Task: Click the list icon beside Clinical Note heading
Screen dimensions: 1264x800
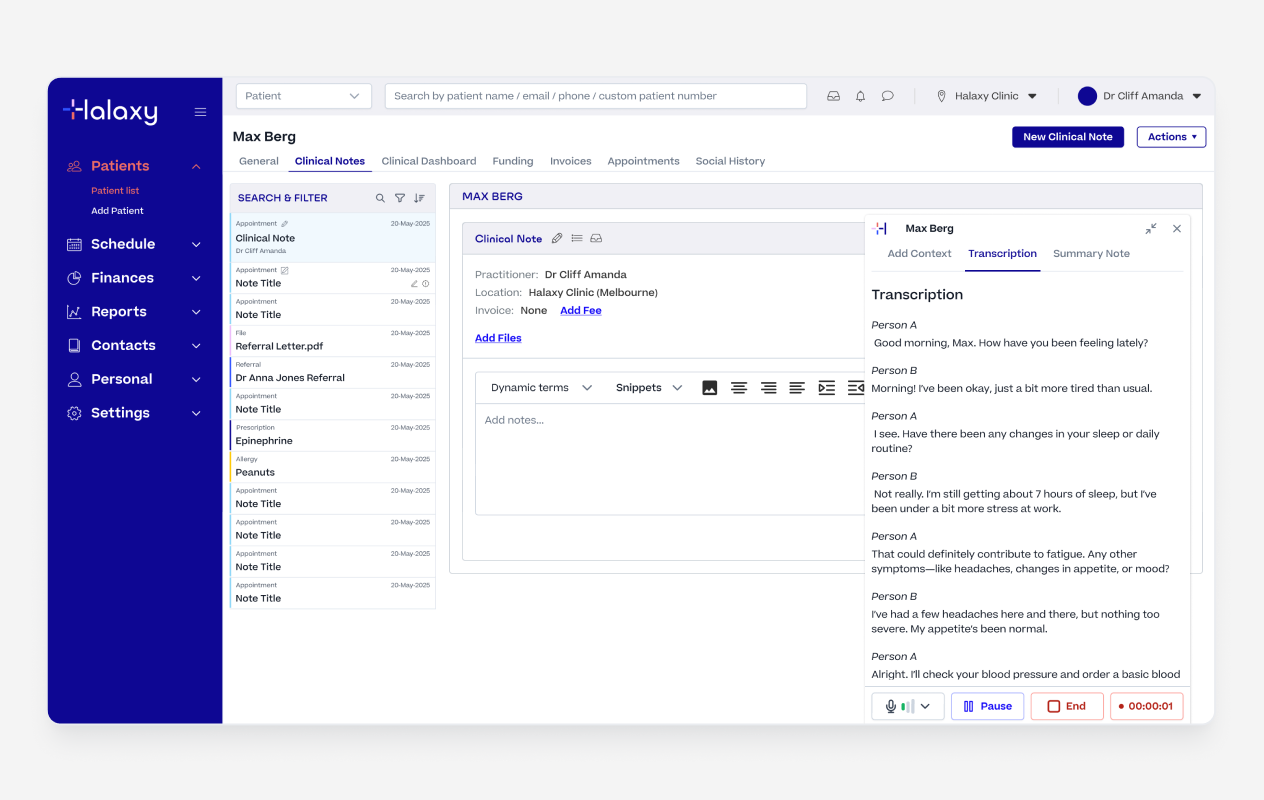Action: pyautogui.click(x=577, y=239)
